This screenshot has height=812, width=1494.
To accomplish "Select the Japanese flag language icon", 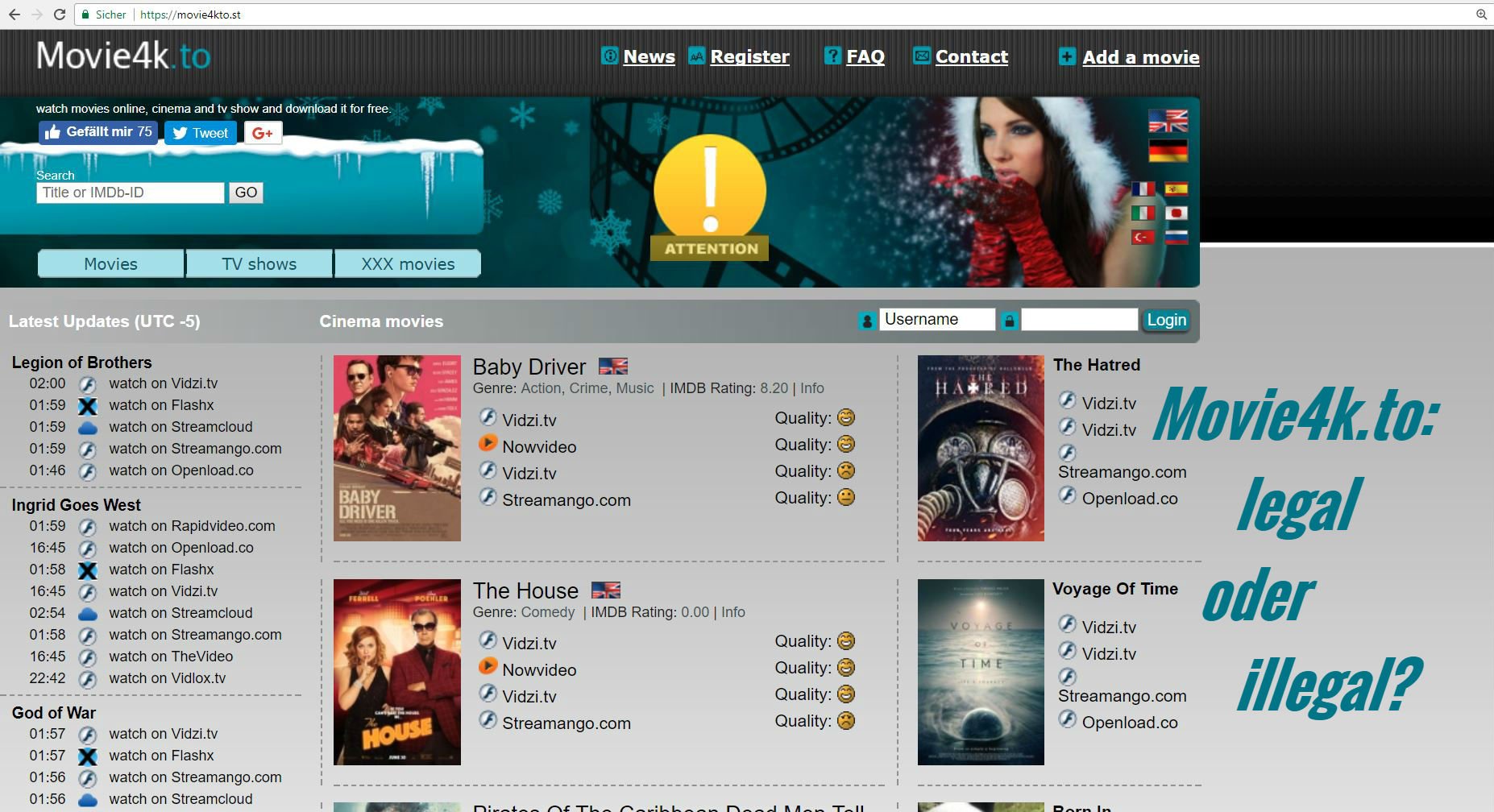I will coord(1177,213).
